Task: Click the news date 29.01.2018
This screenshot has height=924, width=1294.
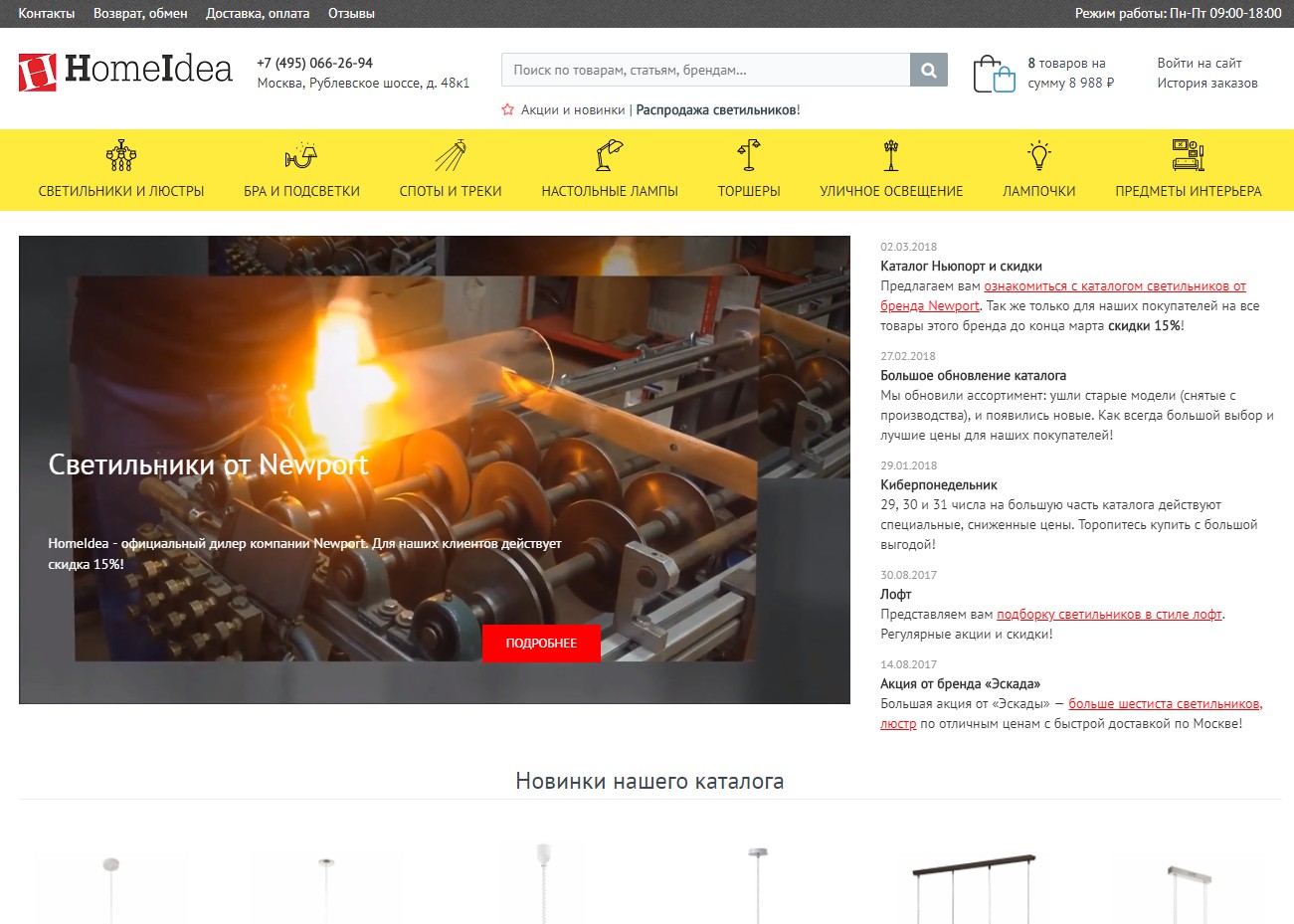Action: coord(909,465)
